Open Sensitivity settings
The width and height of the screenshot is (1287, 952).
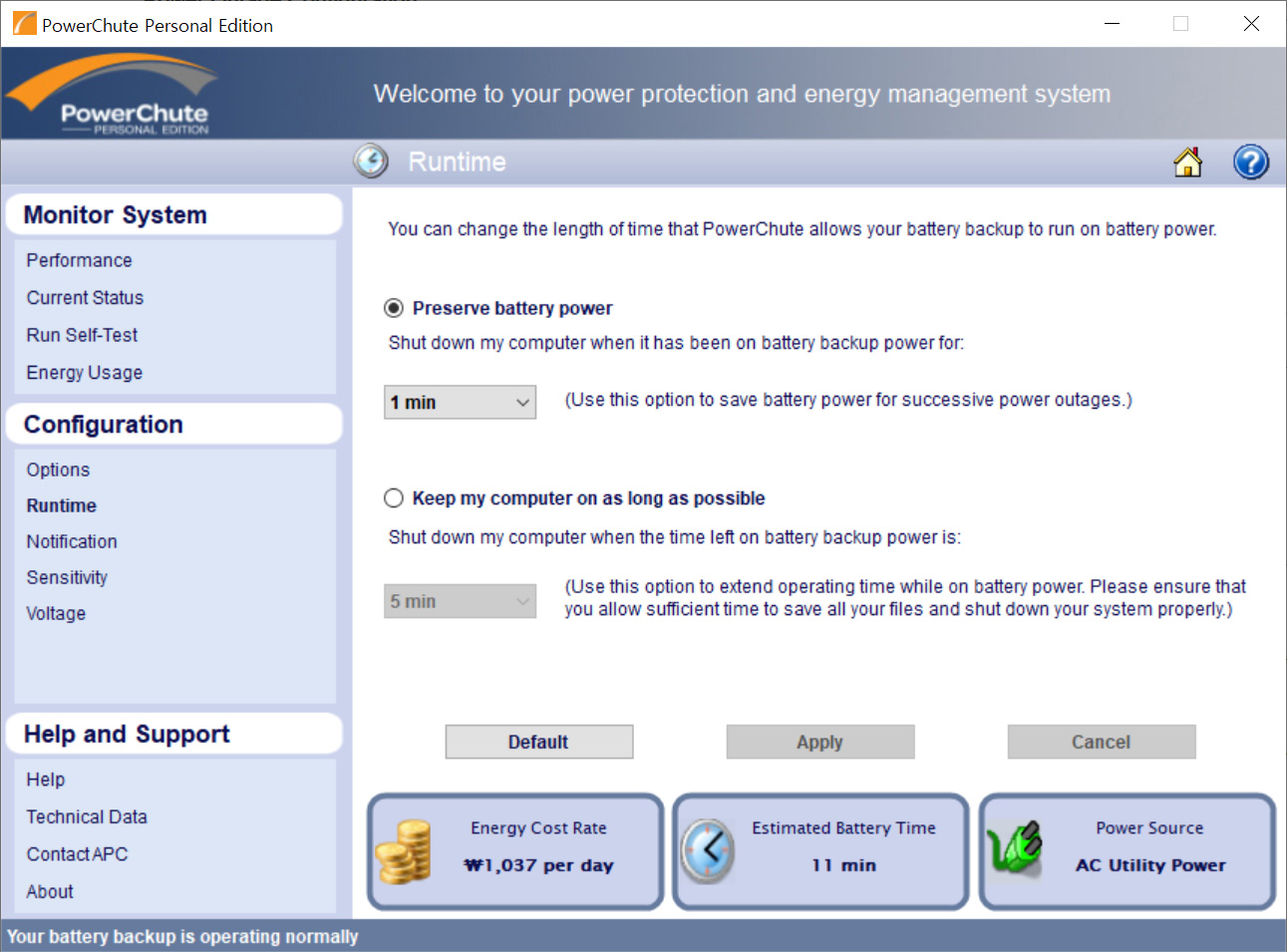67,577
